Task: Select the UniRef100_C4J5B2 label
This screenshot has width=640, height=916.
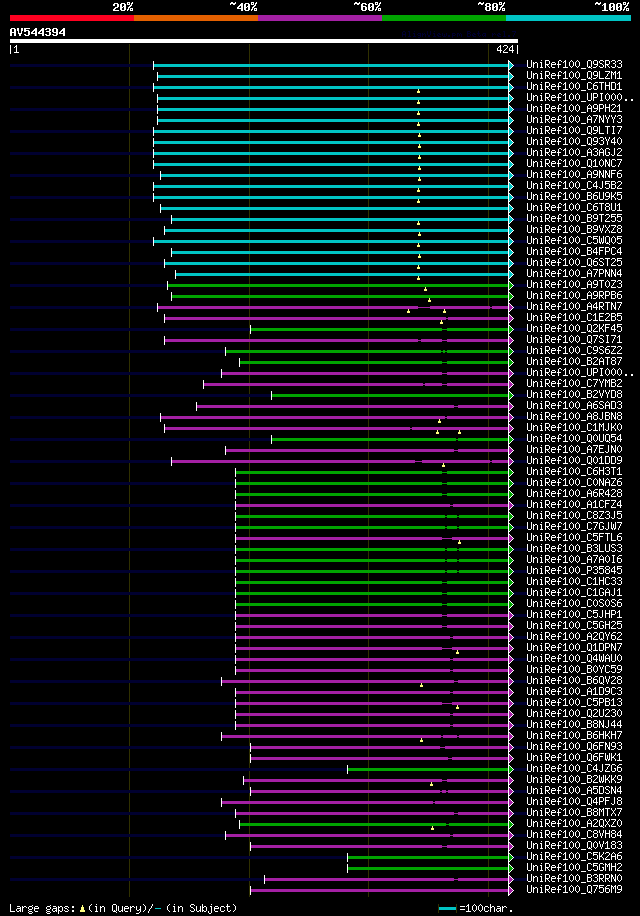Action: pyautogui.click(x=574, y=186)
